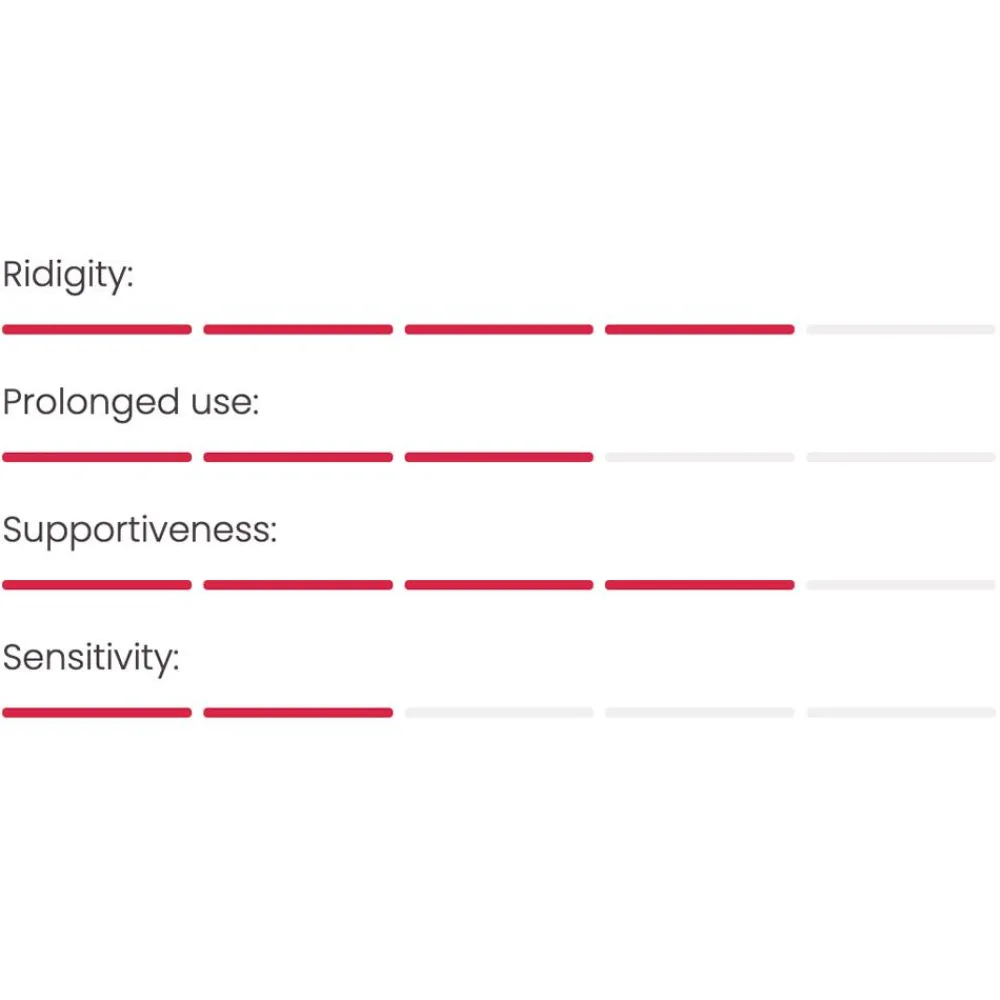Select the Sensitivity label text
1000x1000 pixels.
click(x=91, y=658)
